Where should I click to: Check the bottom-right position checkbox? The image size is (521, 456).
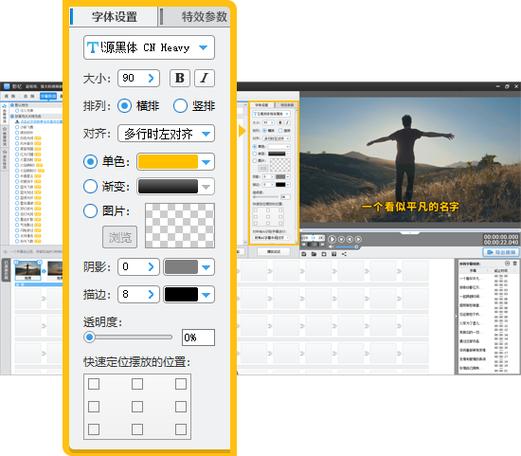(181, 429)
